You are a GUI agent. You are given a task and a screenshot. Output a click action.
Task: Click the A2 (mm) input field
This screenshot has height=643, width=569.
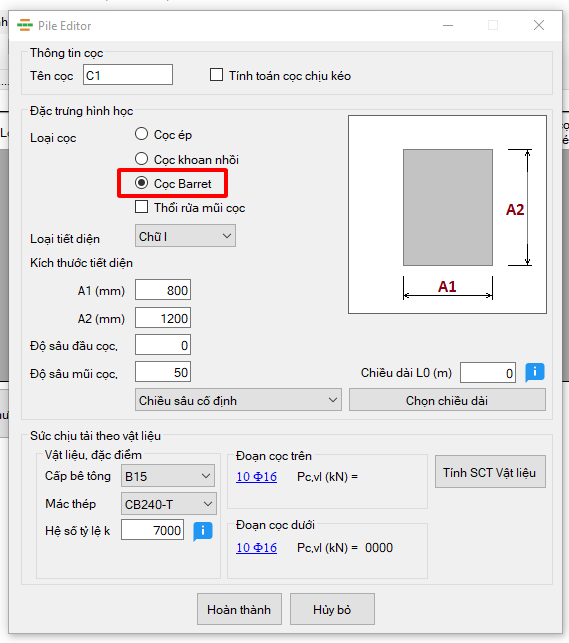tap(163, 318)
